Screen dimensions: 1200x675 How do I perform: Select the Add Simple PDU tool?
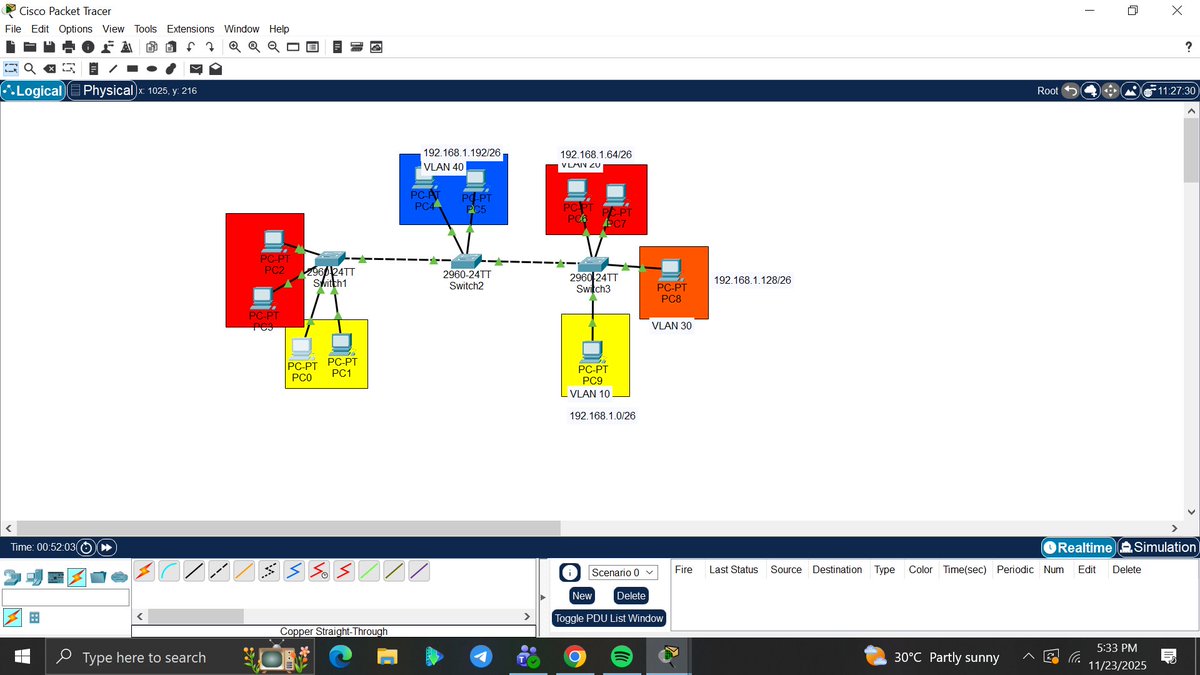pos(195,68)
